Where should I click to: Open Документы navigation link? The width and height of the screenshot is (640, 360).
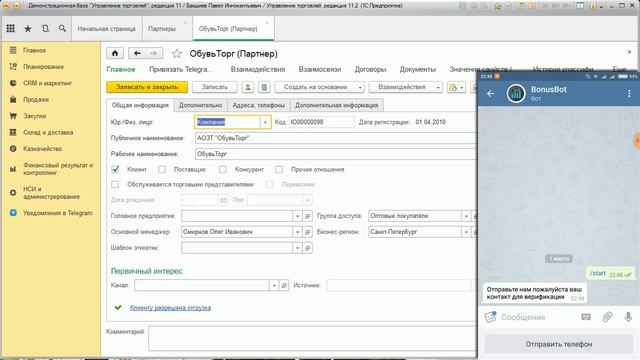tap(418, 69)
